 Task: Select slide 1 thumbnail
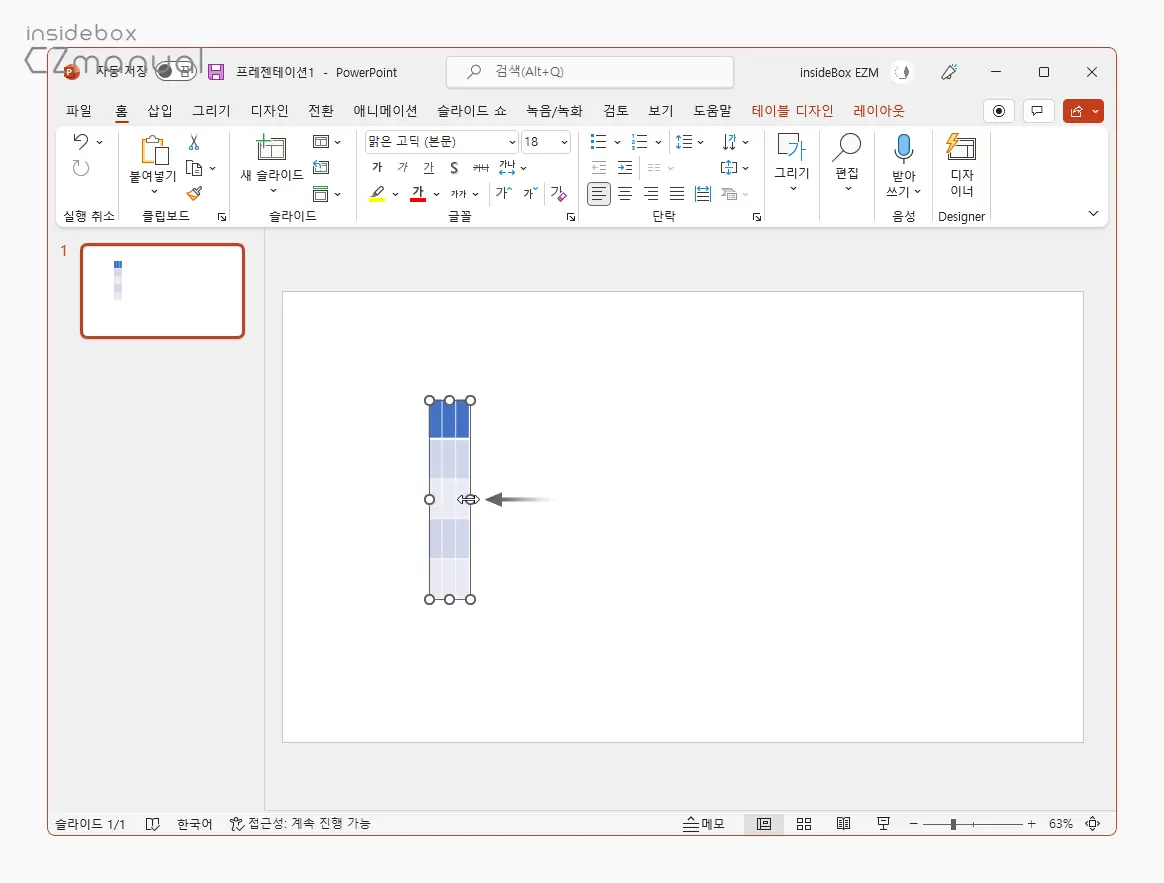(x=162, y=291)
